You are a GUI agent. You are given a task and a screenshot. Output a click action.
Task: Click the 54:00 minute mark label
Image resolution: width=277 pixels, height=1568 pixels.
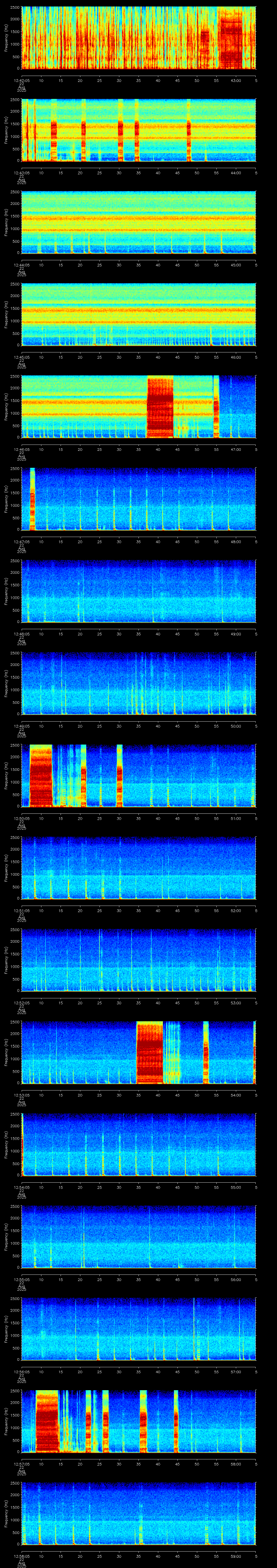coord(236,1095)
